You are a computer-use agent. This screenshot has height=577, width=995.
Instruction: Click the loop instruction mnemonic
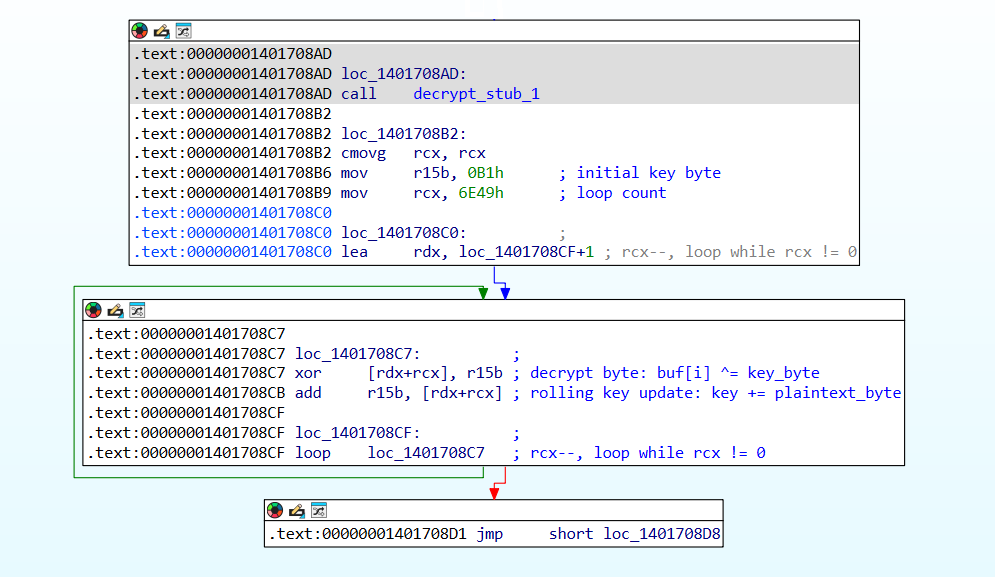click(x=313, y=453)
